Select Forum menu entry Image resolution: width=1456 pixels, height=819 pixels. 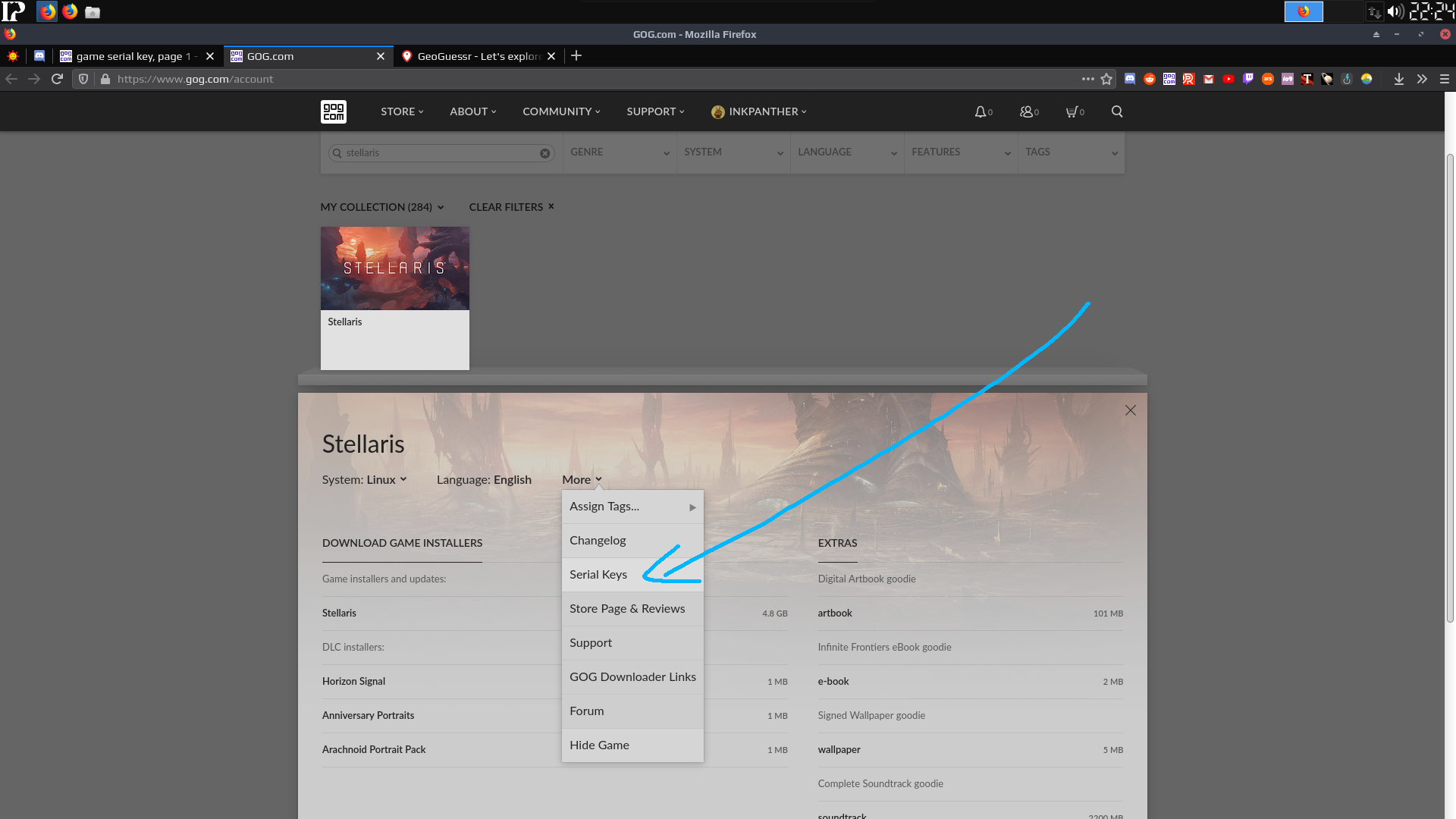point(632,711)
